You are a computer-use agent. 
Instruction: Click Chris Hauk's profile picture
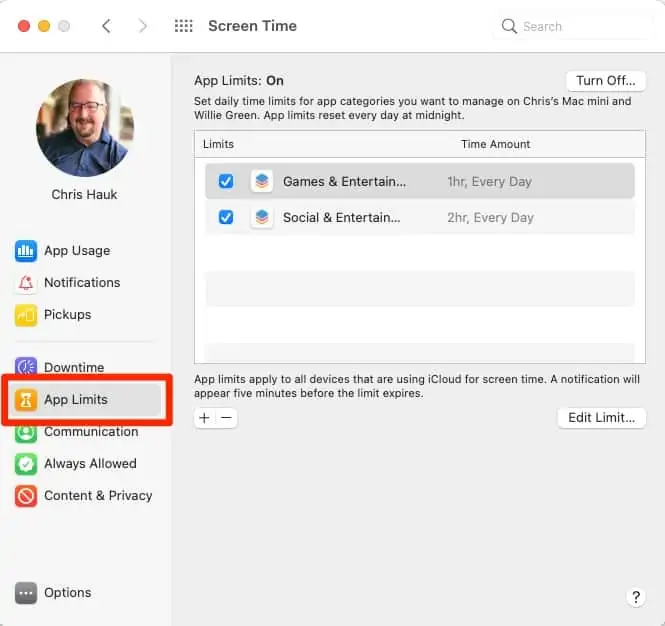pyautogui.click(x=85, y=128)
